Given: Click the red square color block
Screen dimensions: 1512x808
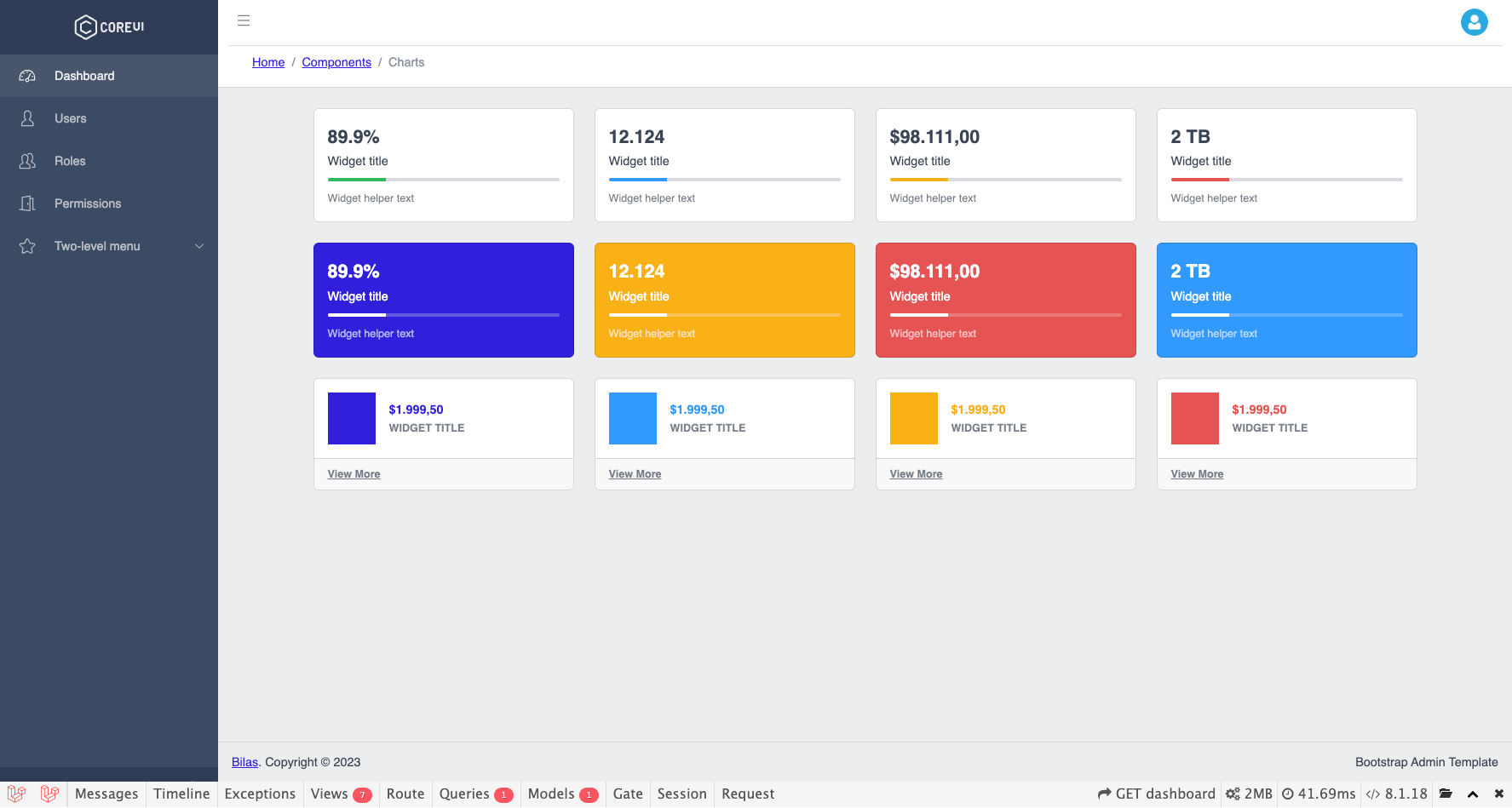Looking at the screenshot, I should [x=1195, y=418].
